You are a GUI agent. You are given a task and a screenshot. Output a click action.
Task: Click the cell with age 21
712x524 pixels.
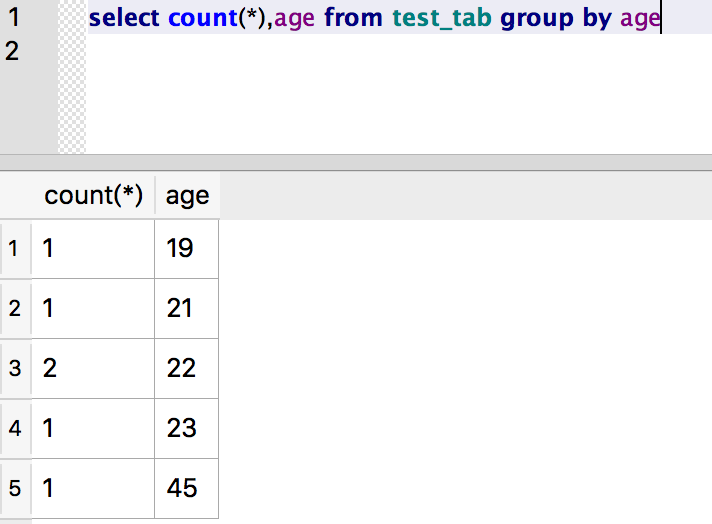(x=187, y=309)
